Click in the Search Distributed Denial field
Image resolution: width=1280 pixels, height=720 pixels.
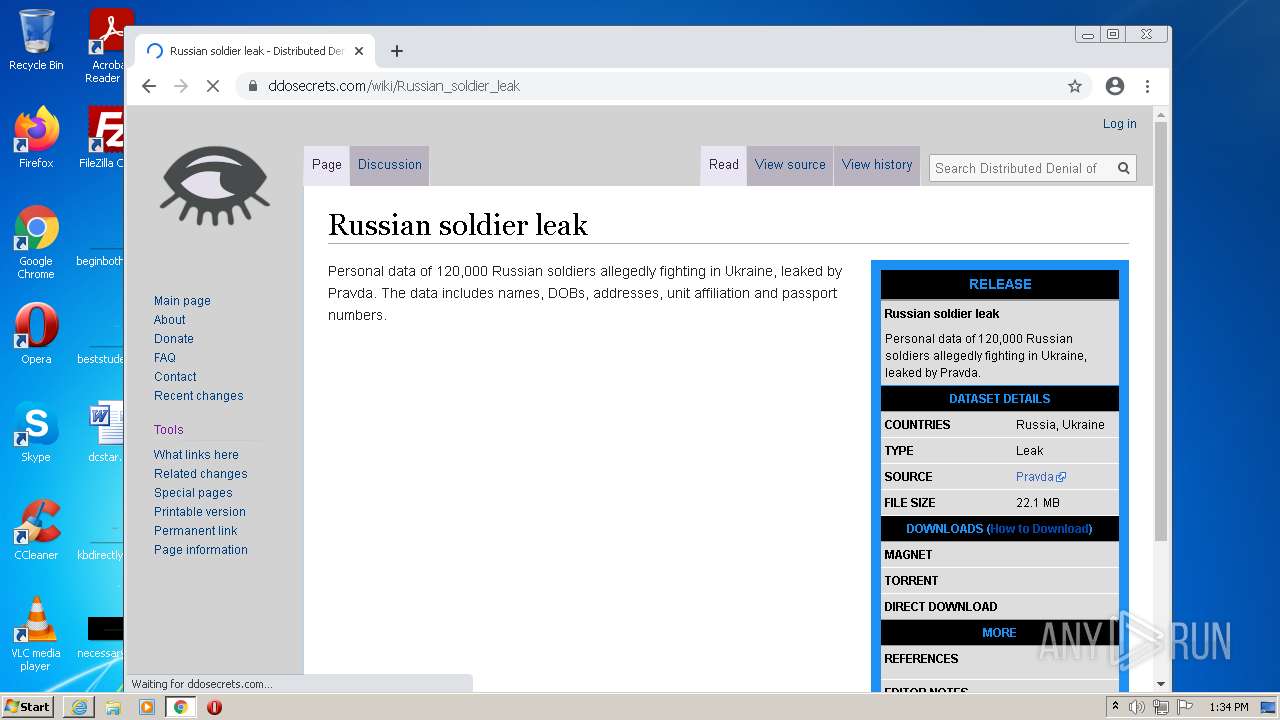coord(1020,168)
